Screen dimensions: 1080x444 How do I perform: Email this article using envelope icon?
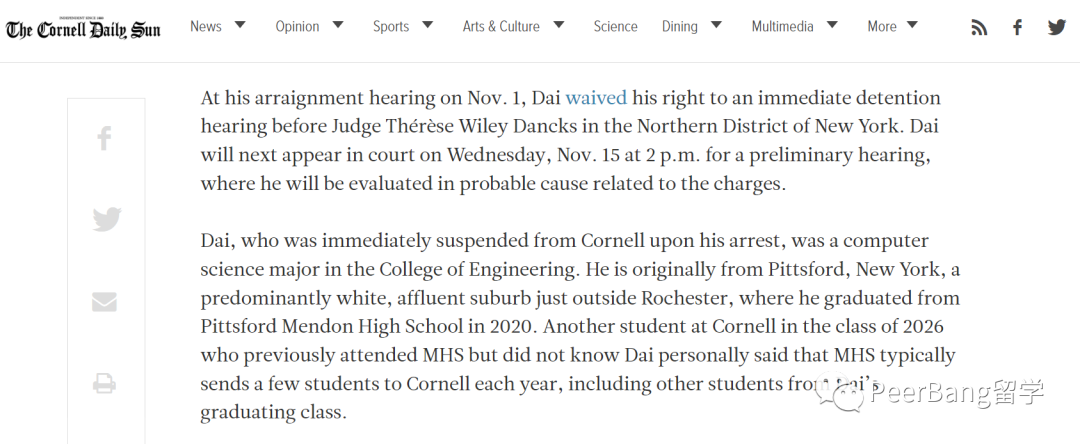coord(105,302)
